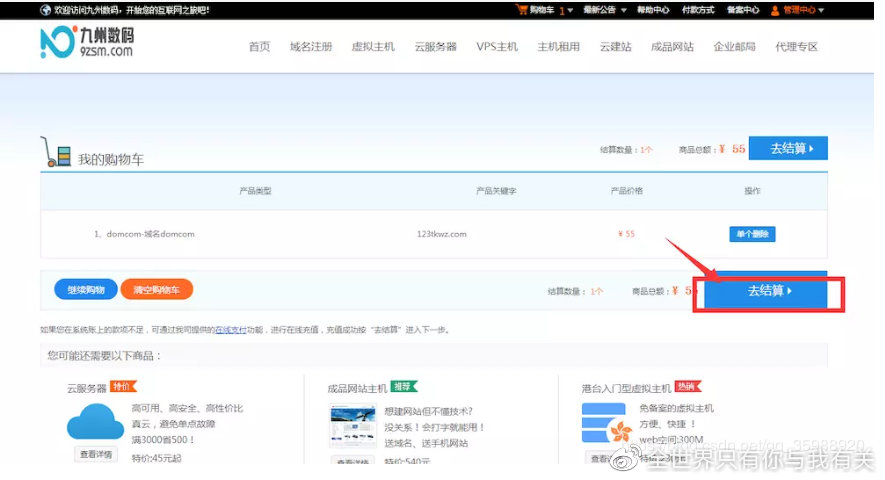The height and width of the screenshot is (480, 885).
Task: Click 查看详情 under the cloud server
Action: pos(96,455)
